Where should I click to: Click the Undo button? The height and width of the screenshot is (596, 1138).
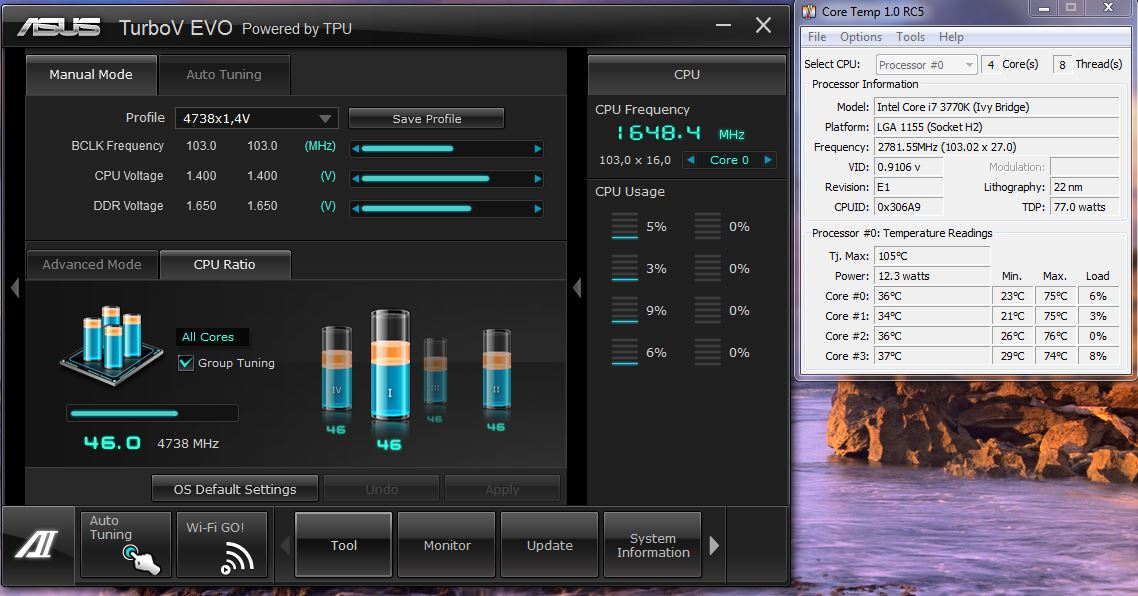[382, 489]
